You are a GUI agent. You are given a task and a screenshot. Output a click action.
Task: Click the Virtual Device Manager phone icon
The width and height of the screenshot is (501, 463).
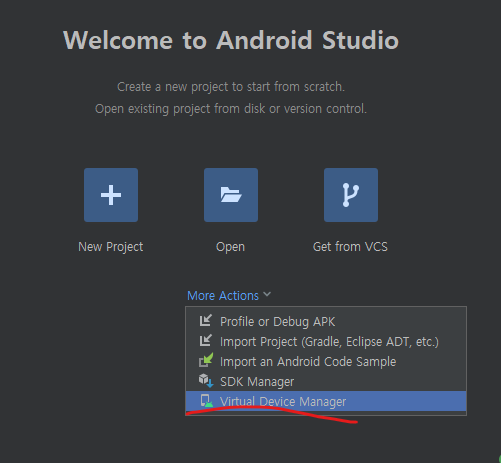click(x=206, y=401)
